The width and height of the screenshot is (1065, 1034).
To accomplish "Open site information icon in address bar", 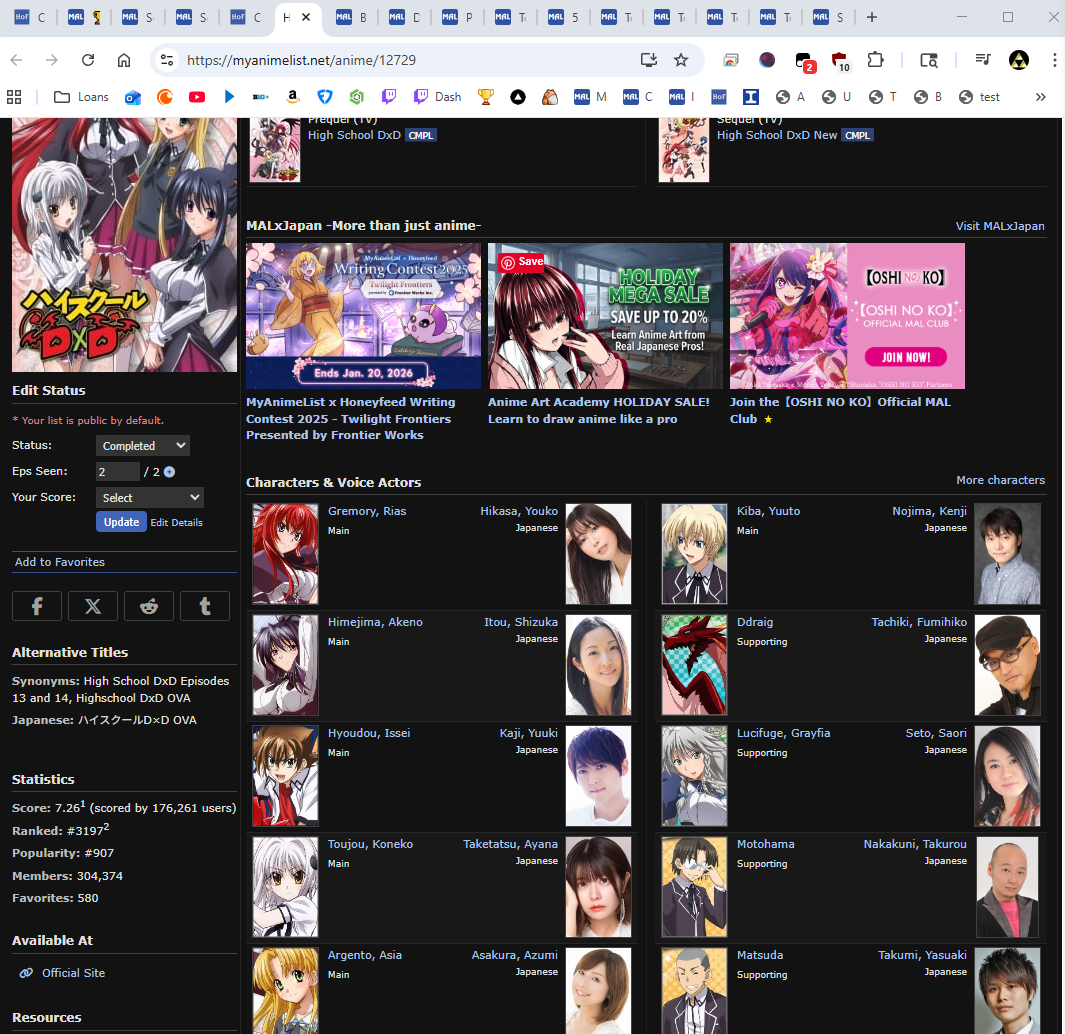I will (167, 60).
